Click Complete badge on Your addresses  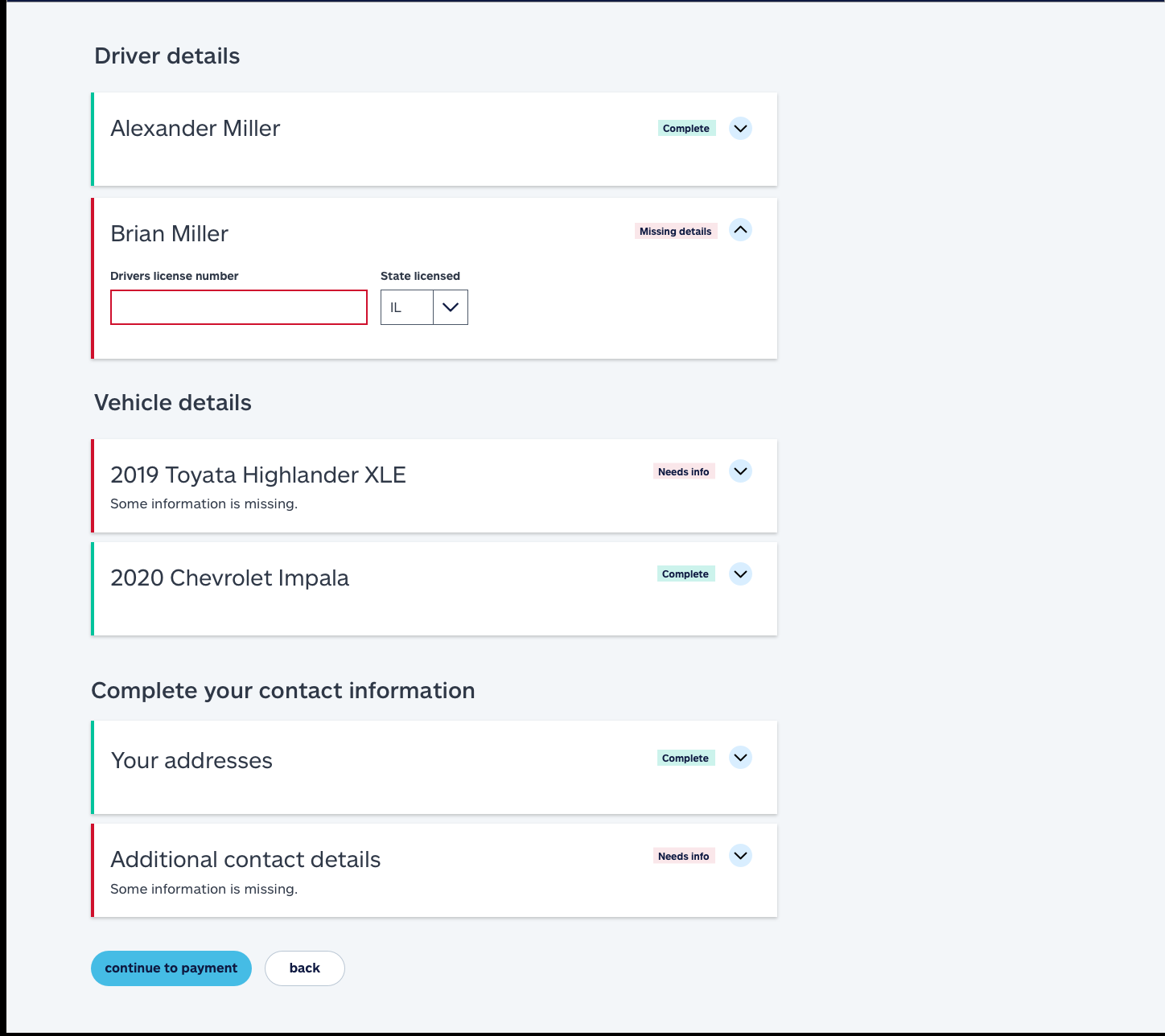tap(685, 758)
